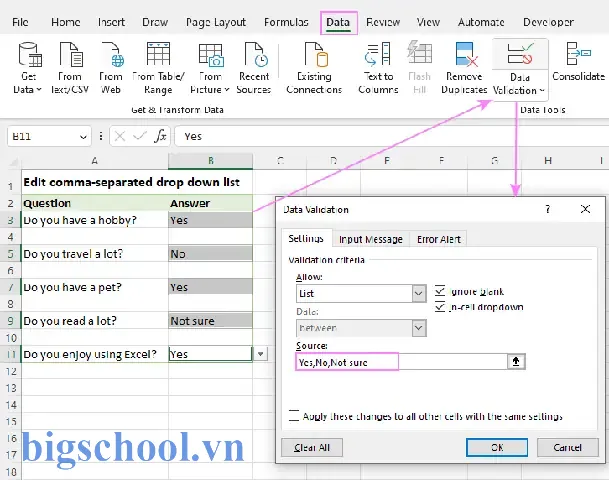Select the Settings tab in dialog
Screen dimensions: 609x480
click(306, 238)
